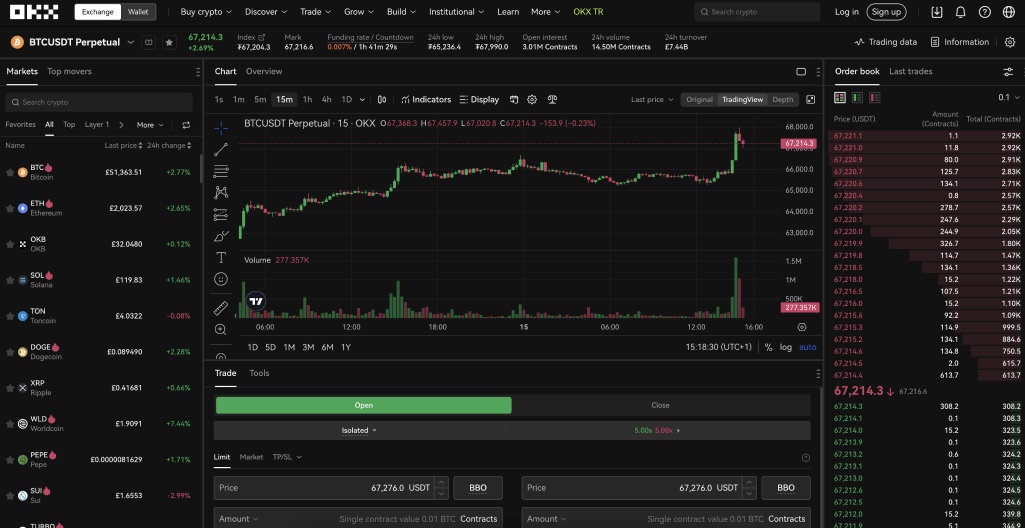
Task: Switch to the Top movers tab
Action: point(69,71)
